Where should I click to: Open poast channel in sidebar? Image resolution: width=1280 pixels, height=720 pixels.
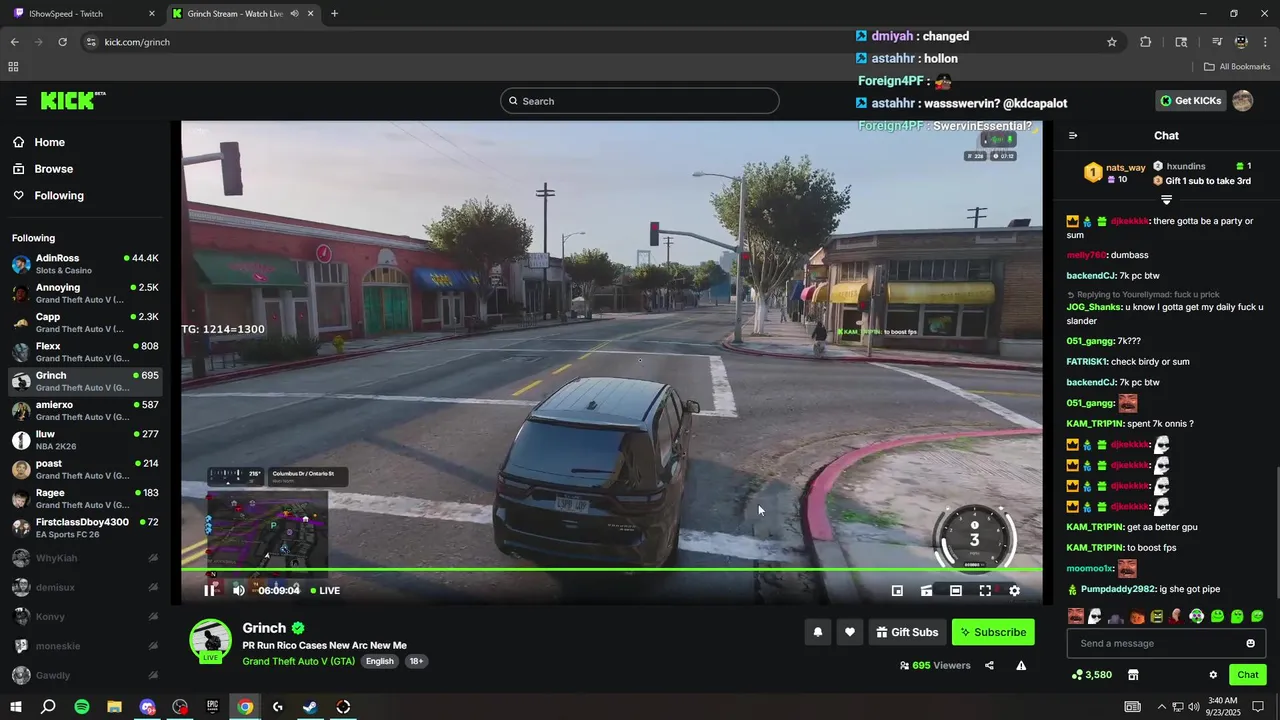[x=85, y=469]
